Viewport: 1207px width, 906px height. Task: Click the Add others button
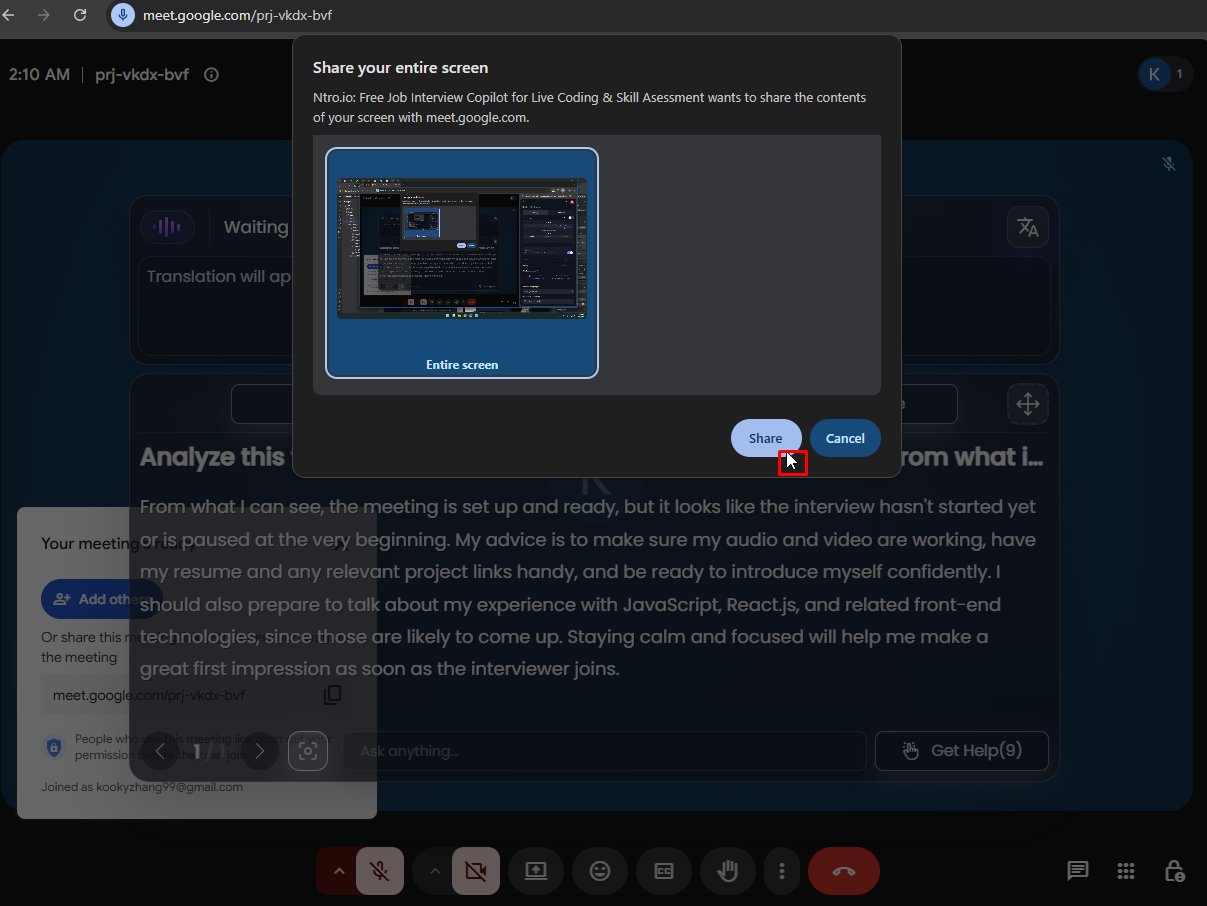click(101, 599)
